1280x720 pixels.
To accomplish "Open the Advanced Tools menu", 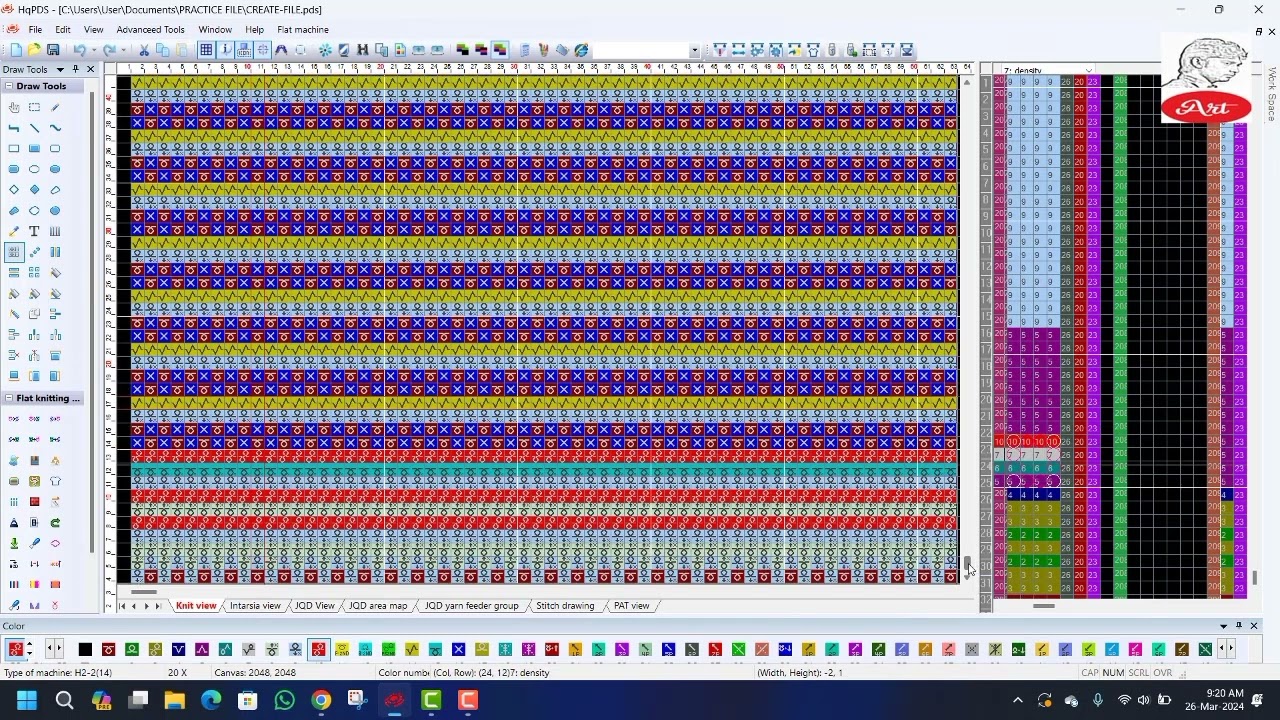I will pyautogui.click(x=150, y=30).
